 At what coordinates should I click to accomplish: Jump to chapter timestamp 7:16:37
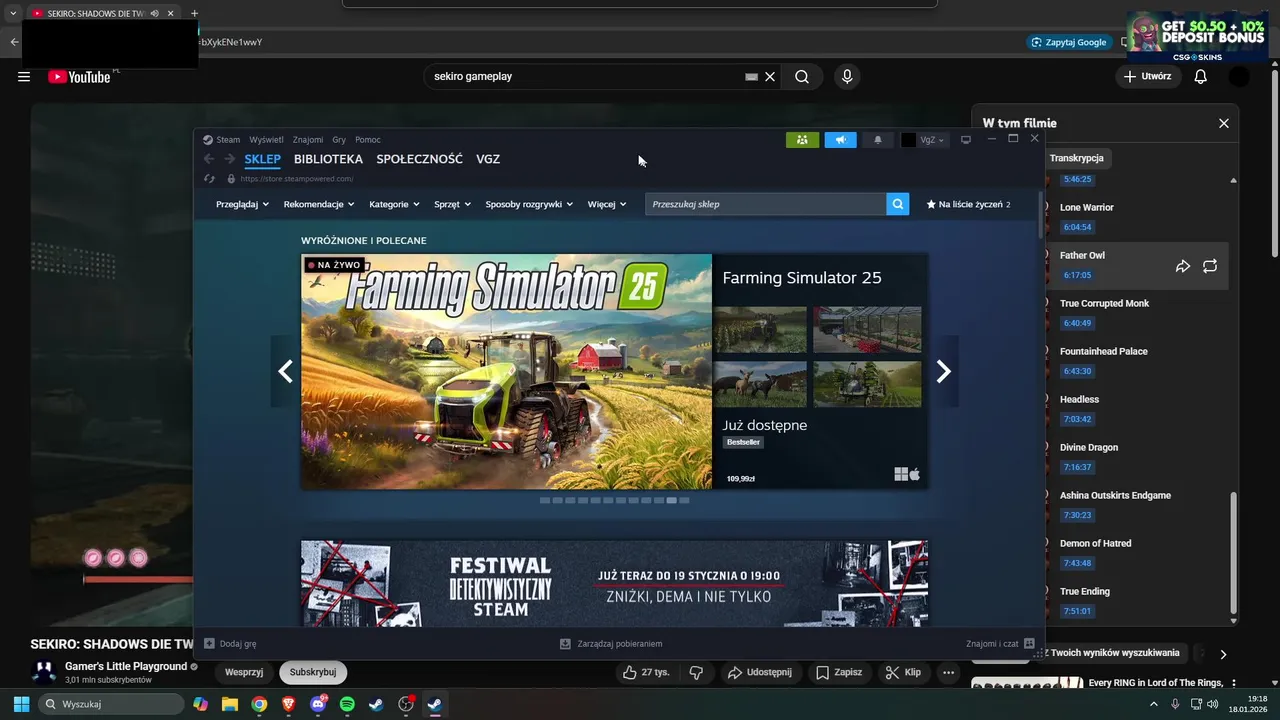coord(1078,467)
